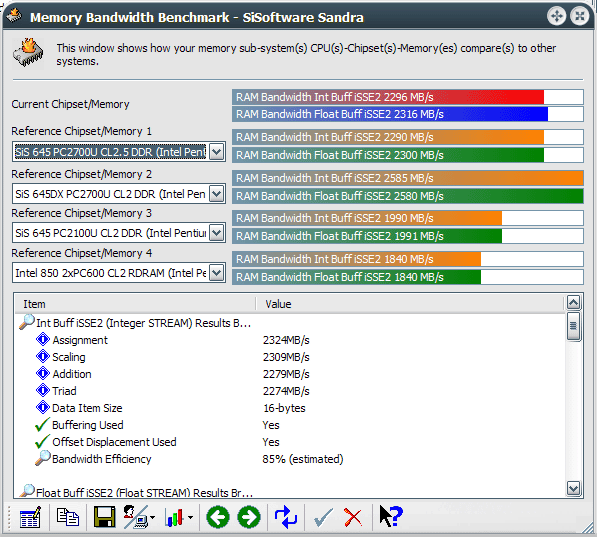Viewport: 597px width, 537px height.
Task: Select Int Buff iSSE2 Integer STREAM Results row
Action: click(x=290, y=323)
